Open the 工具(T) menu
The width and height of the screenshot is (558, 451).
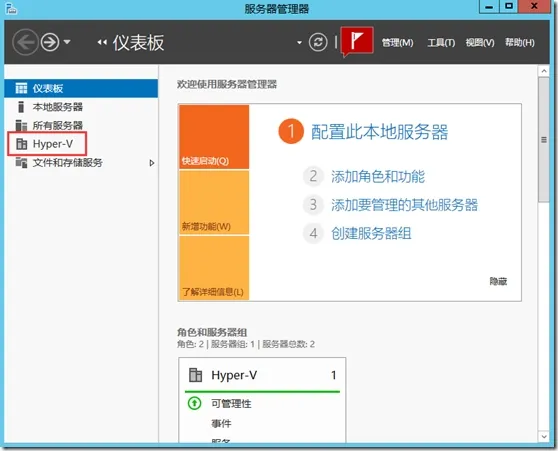[x=441, y=43]
